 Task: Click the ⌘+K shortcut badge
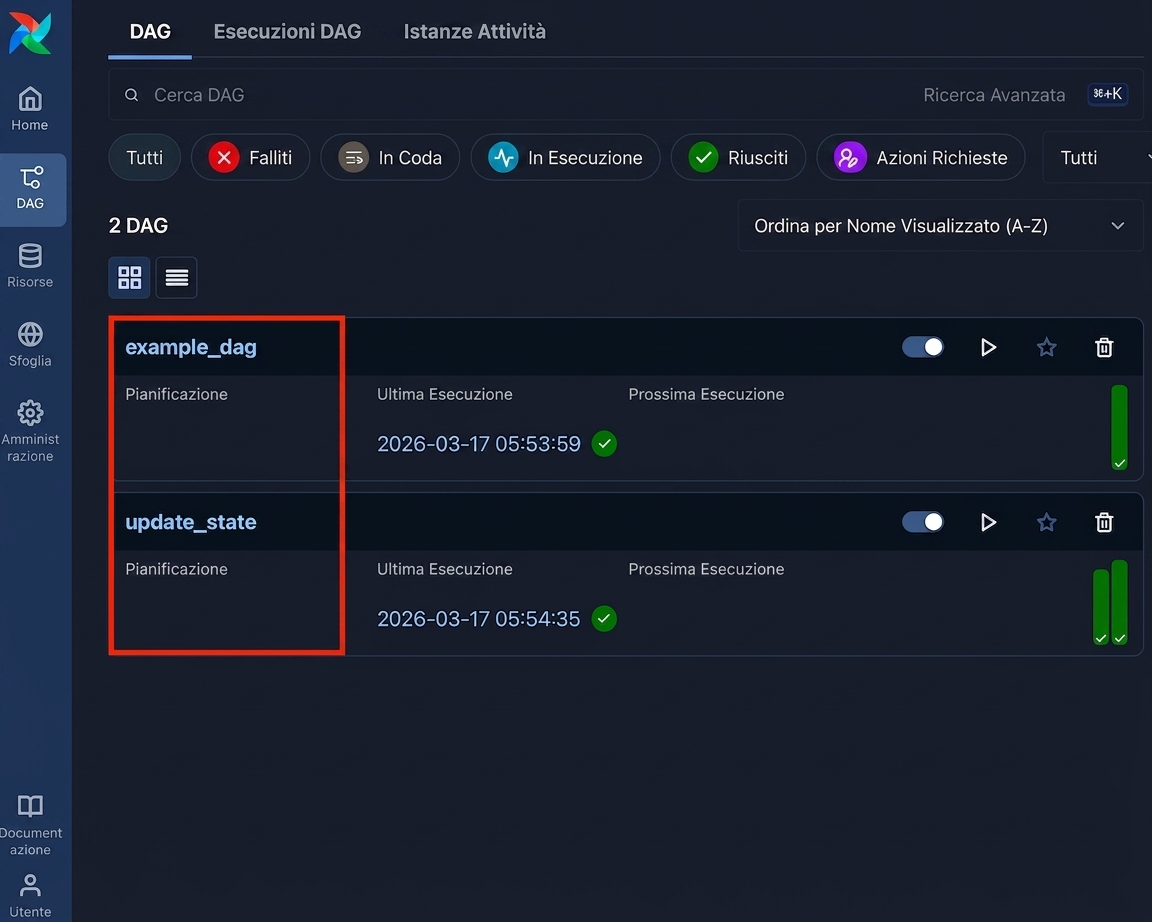point(1107,94)
